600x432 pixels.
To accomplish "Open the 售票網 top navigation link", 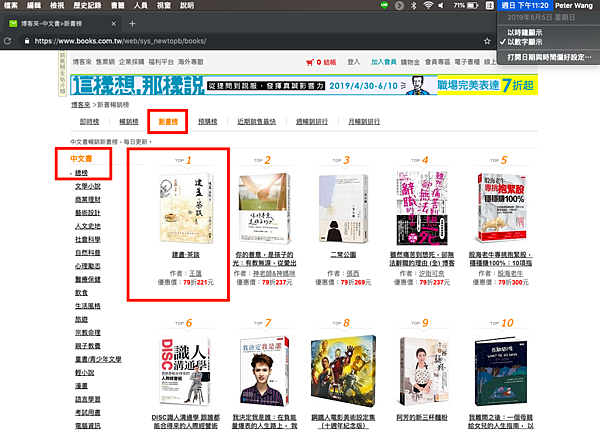I will click(105, 62).
